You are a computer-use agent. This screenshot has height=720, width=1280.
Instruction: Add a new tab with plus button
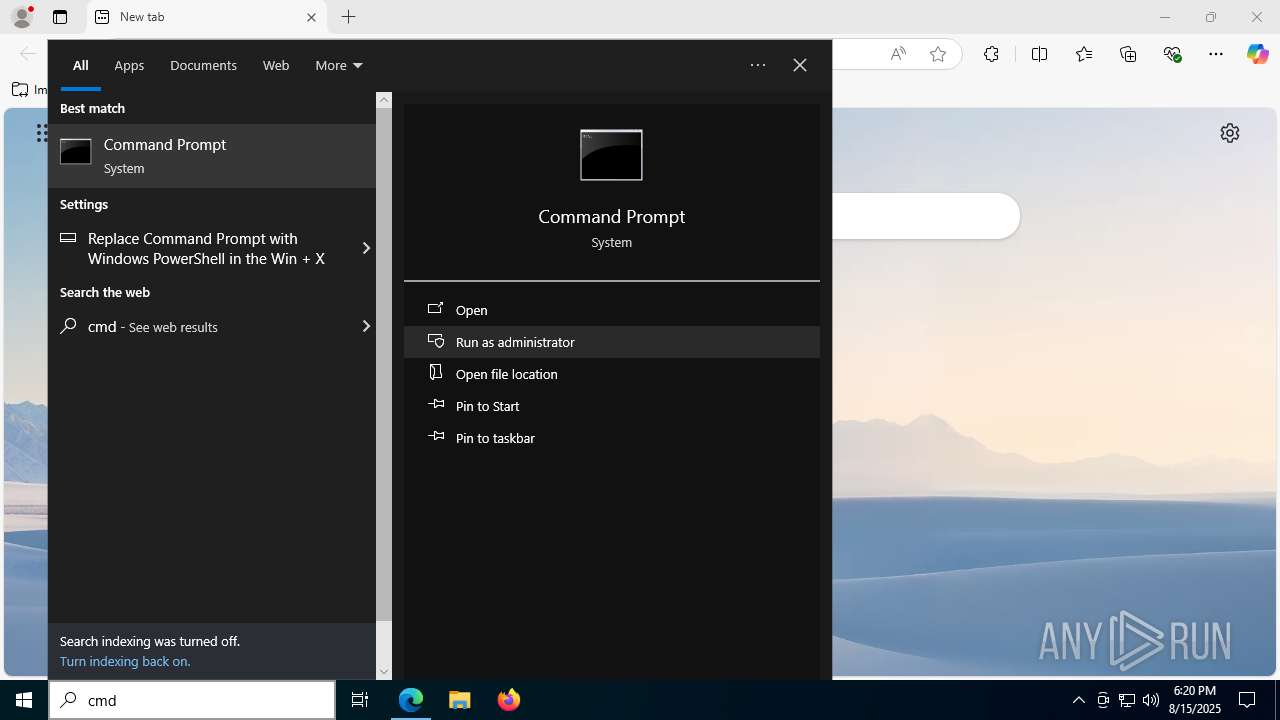click(x=348, y=17)
